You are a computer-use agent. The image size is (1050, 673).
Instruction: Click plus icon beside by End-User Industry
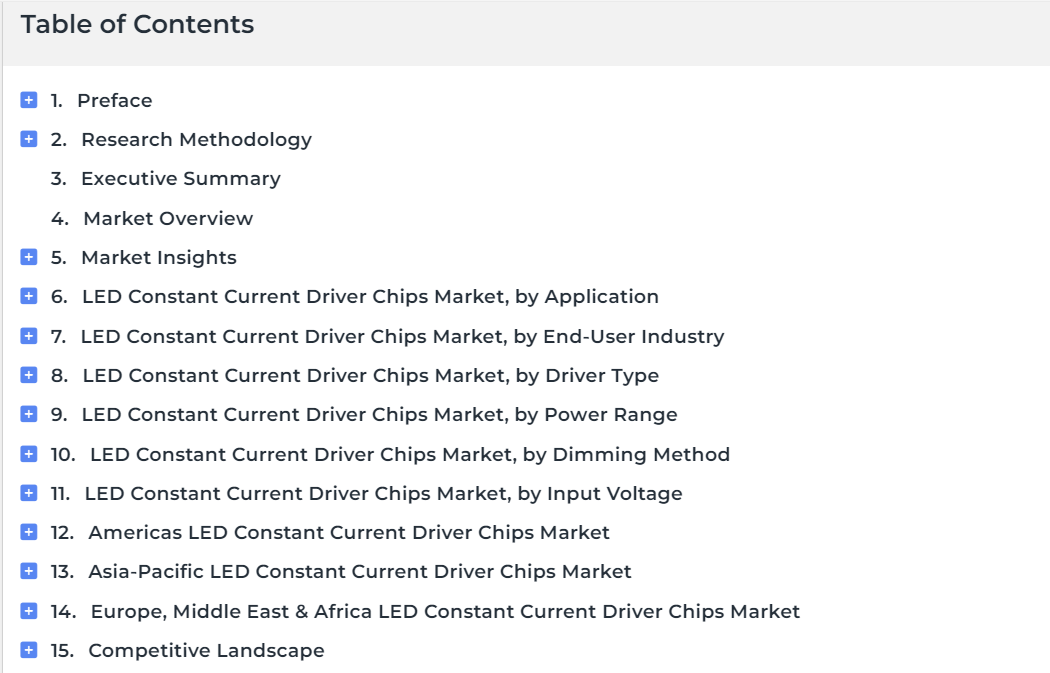pyautogui.click(x=29, y=335)
